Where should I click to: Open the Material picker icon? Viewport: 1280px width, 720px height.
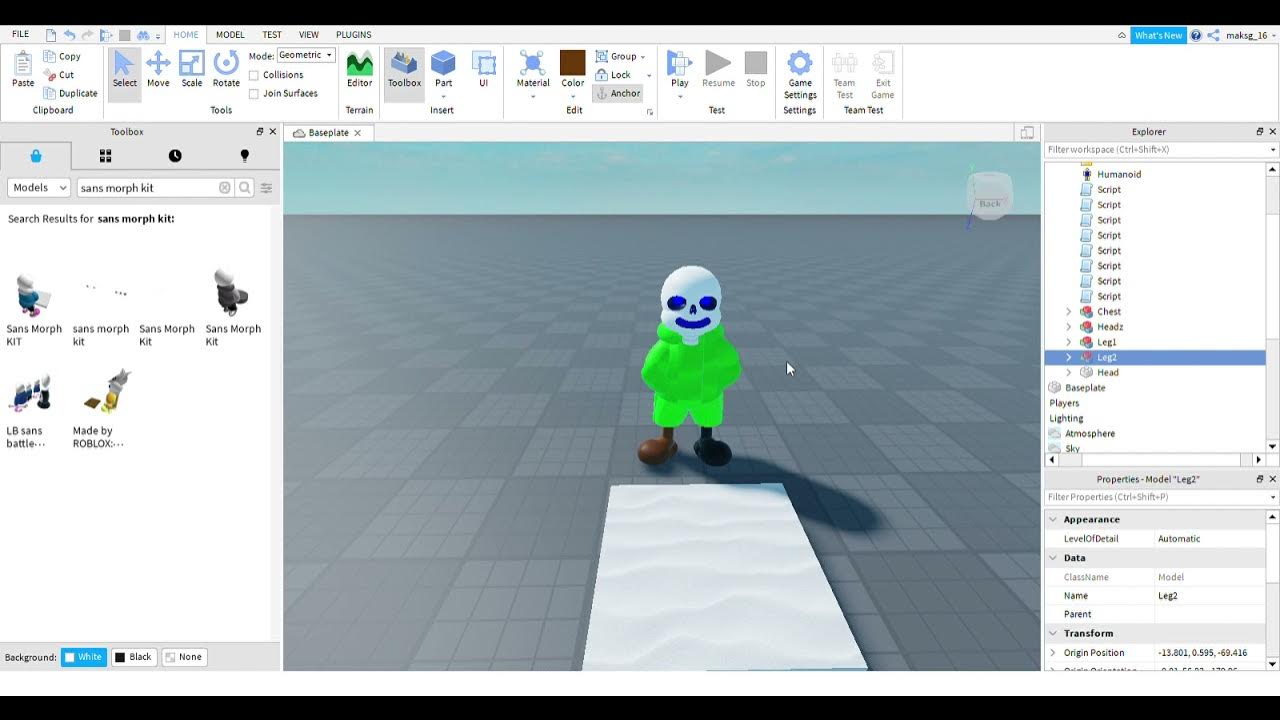coord(533,64)
